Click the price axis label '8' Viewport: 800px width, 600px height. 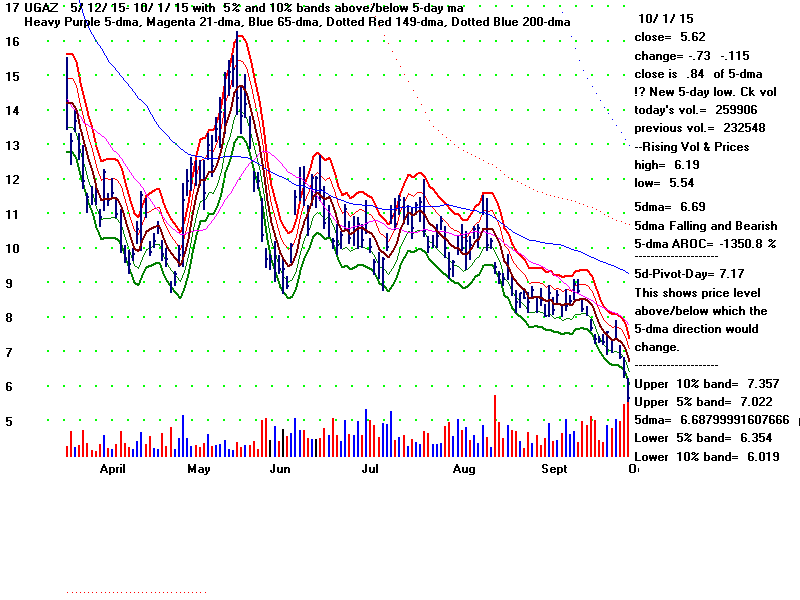pyautogui.click(x=9, y=318)
